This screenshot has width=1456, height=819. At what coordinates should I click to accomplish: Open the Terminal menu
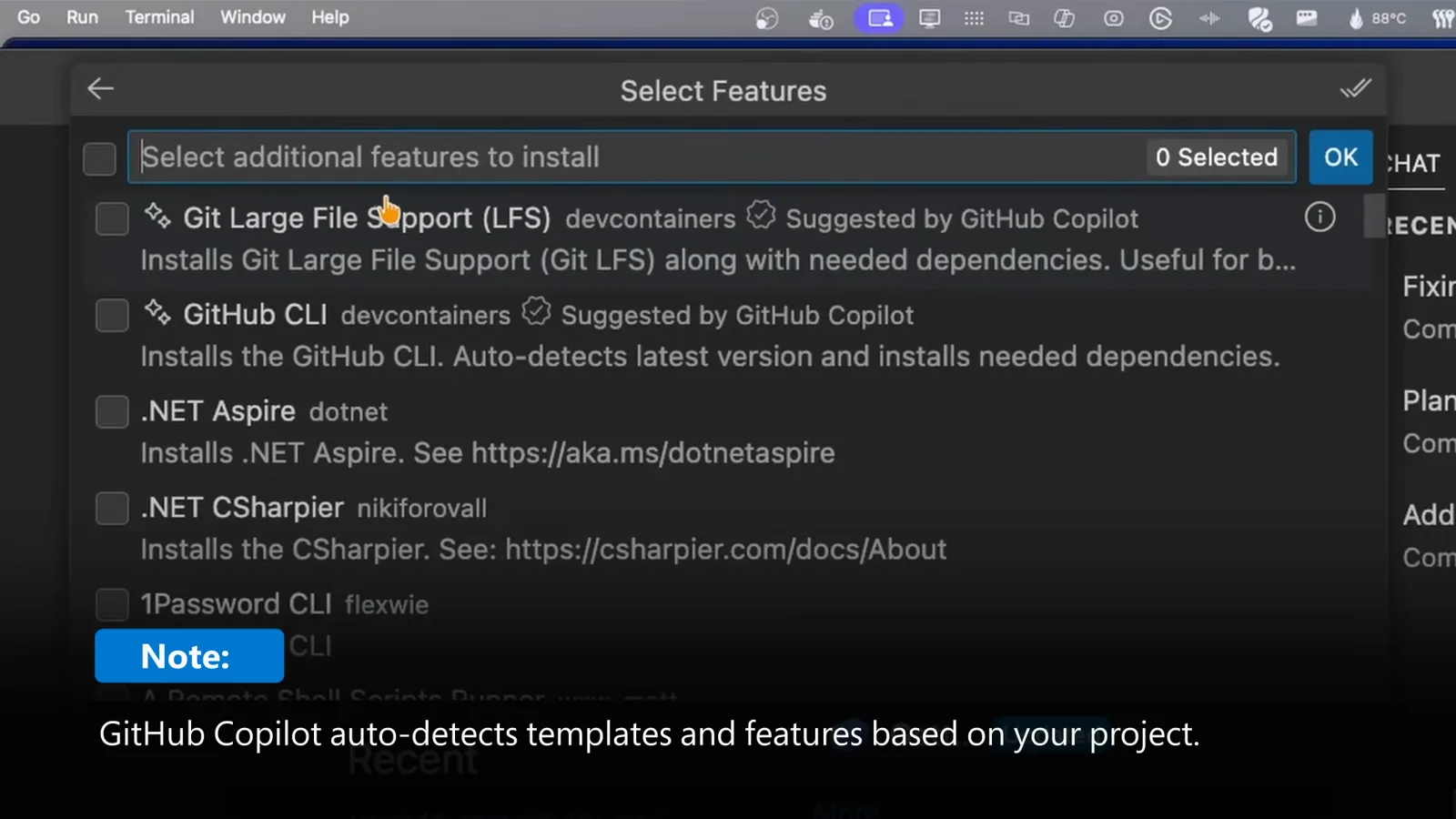pyautogui.click(x=159, y=17)
